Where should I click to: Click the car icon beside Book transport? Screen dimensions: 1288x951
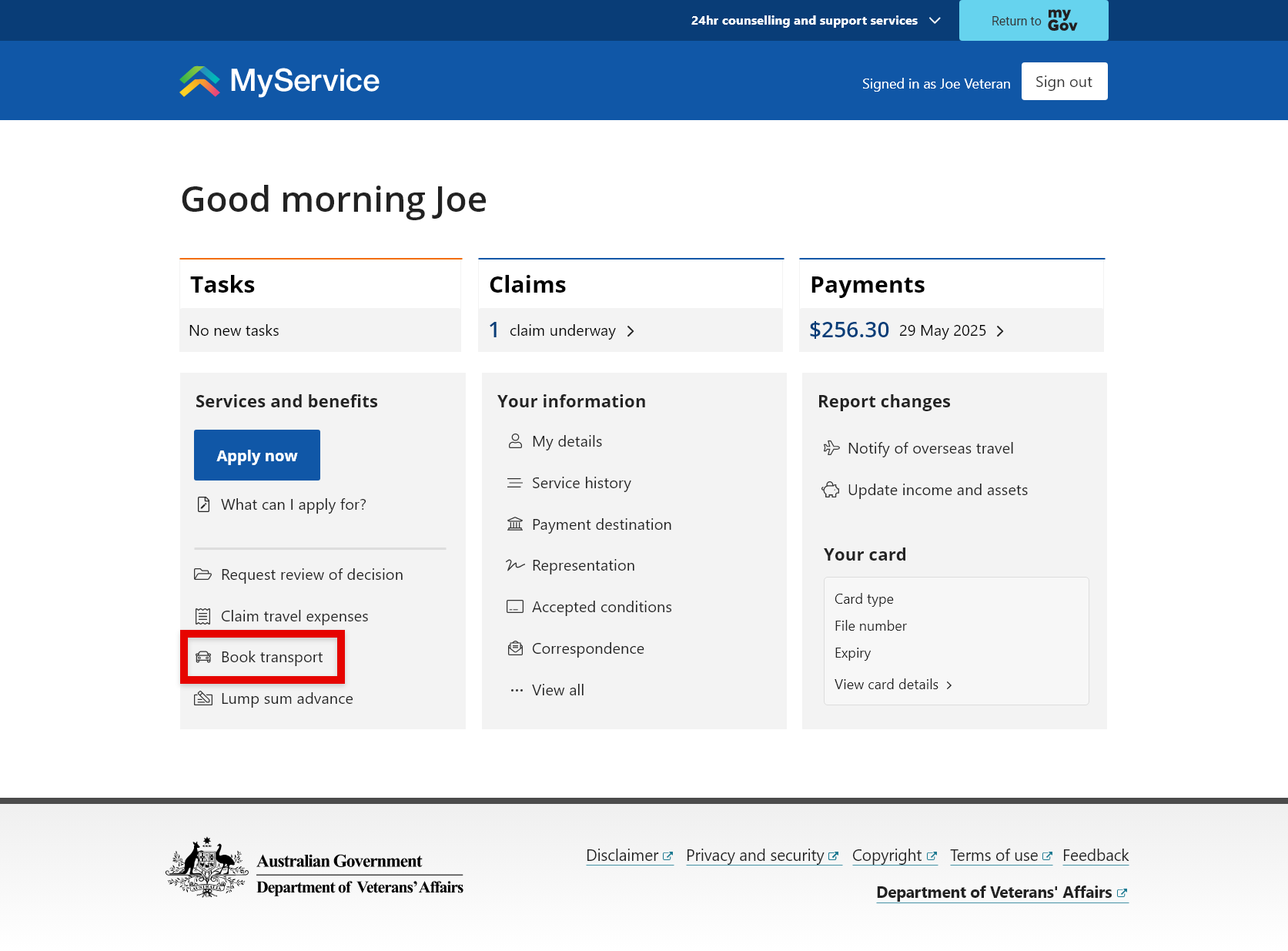203,657
